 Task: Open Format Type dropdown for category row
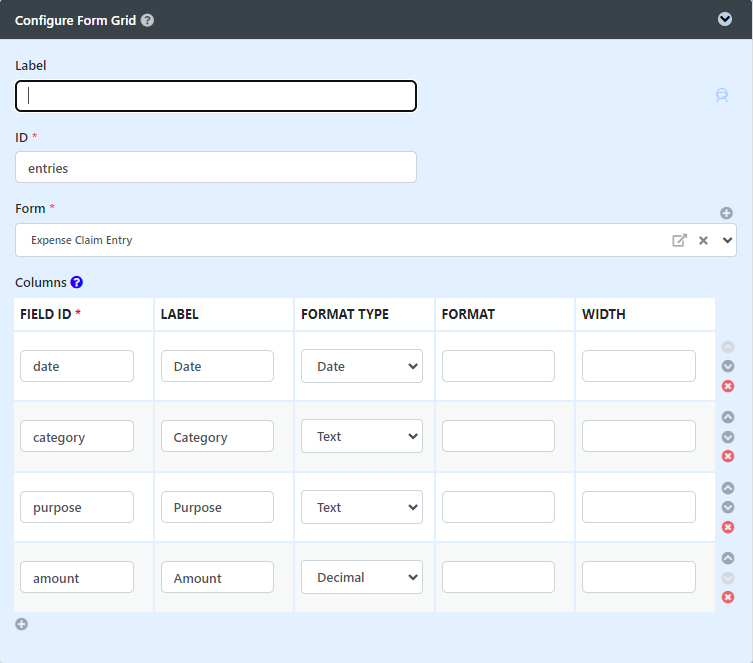(361, 436)
